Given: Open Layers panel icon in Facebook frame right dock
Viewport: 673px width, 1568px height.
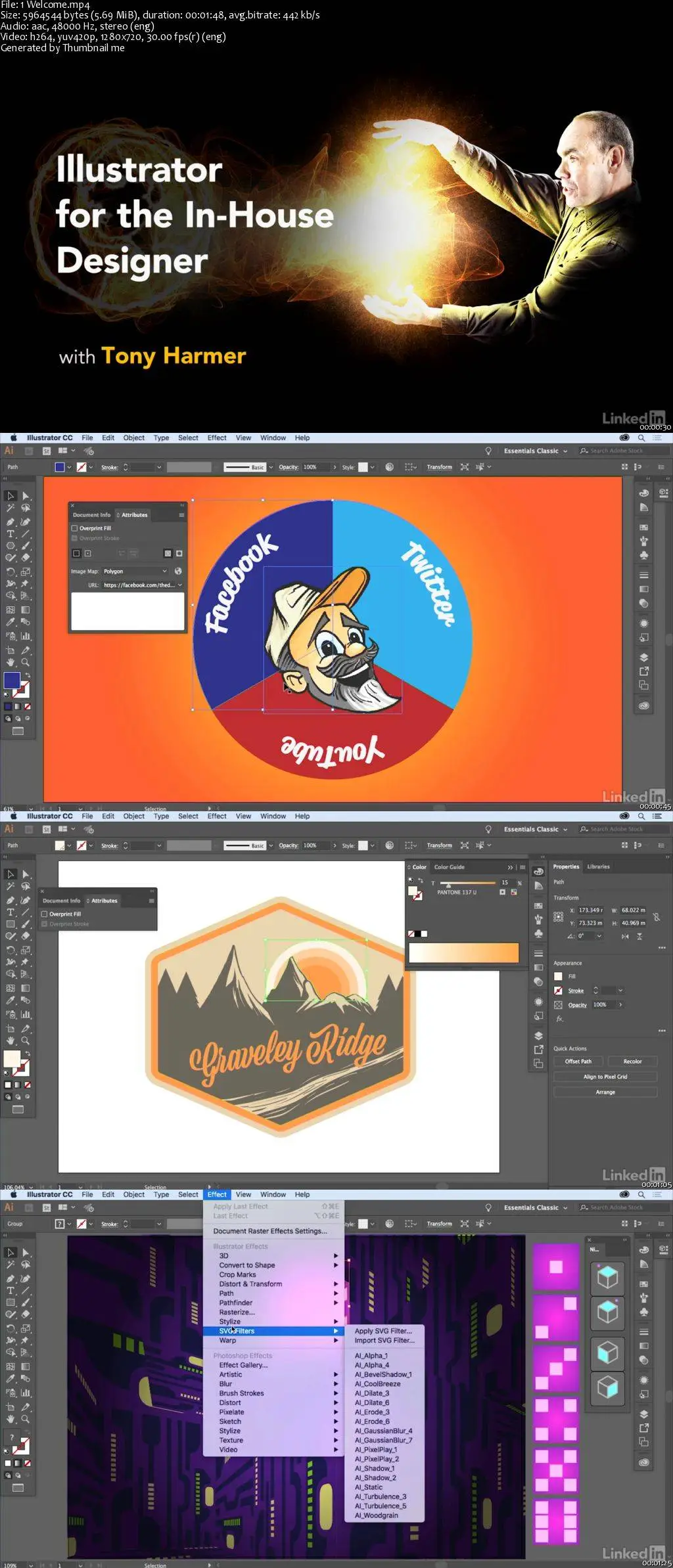Looking at the screenshot, I should pos(644,657).
